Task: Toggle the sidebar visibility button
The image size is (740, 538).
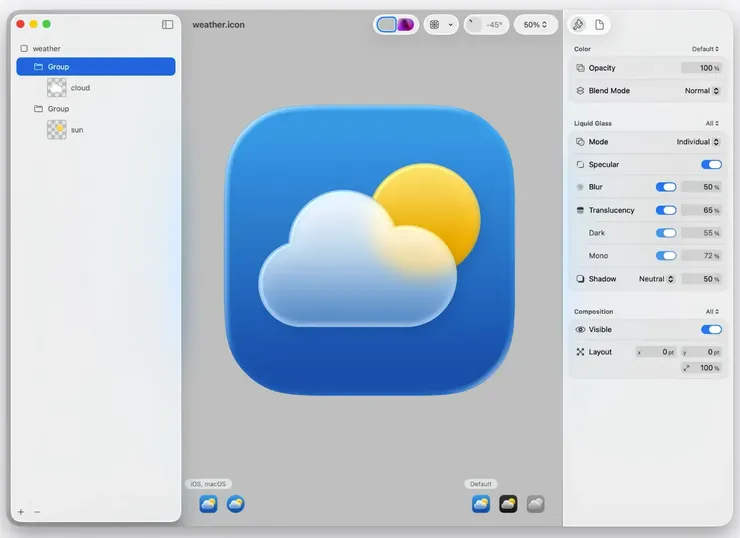Action: (x=167, y=24)
